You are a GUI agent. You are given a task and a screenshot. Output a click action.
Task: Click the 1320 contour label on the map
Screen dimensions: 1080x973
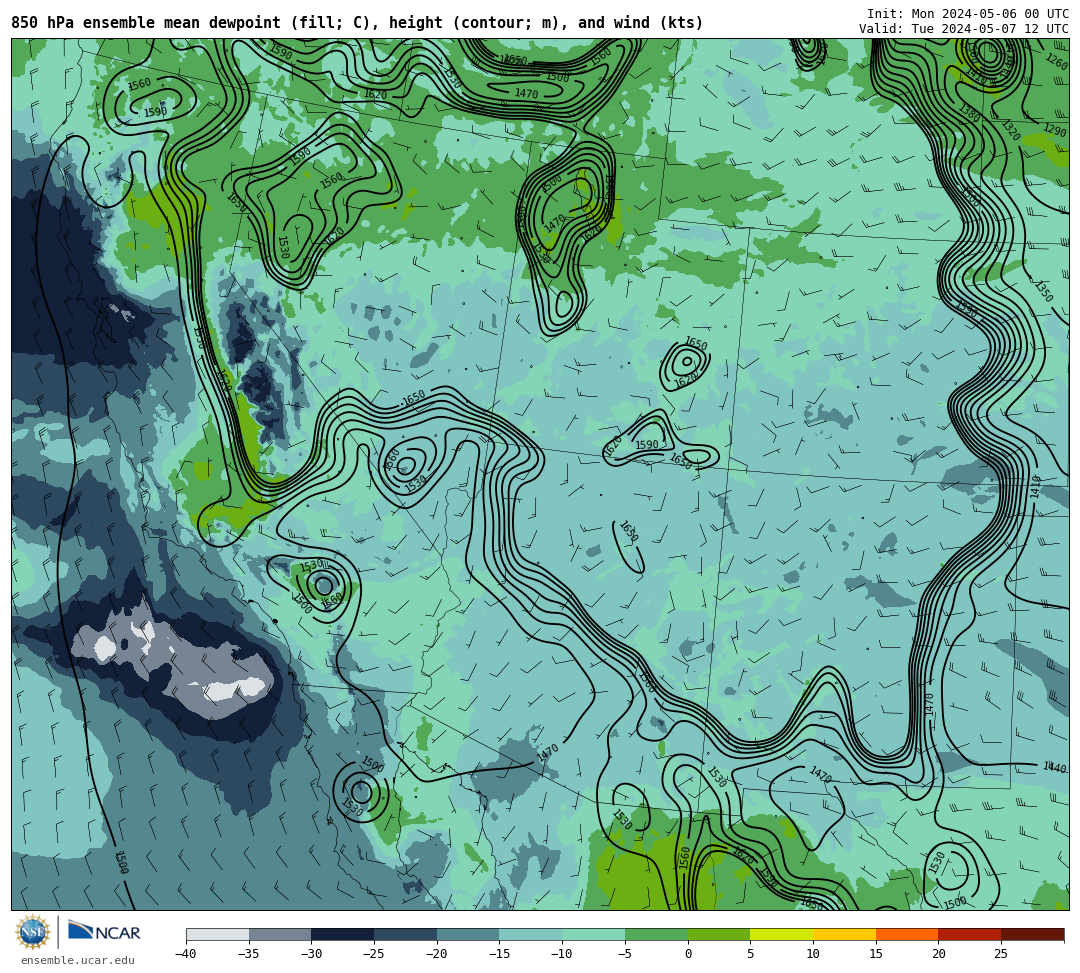1011,130
